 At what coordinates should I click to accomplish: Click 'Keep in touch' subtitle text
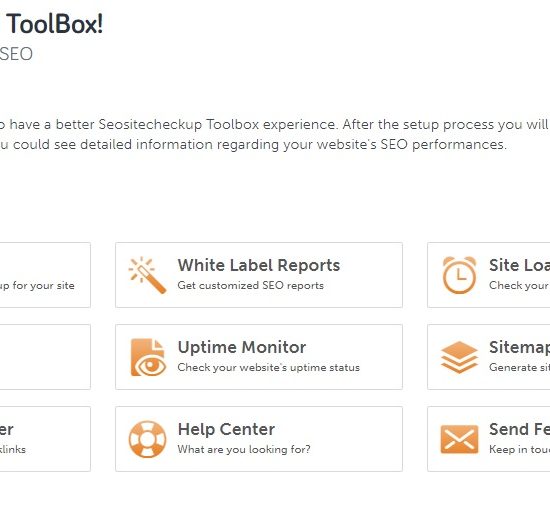(x=519, y=449)
